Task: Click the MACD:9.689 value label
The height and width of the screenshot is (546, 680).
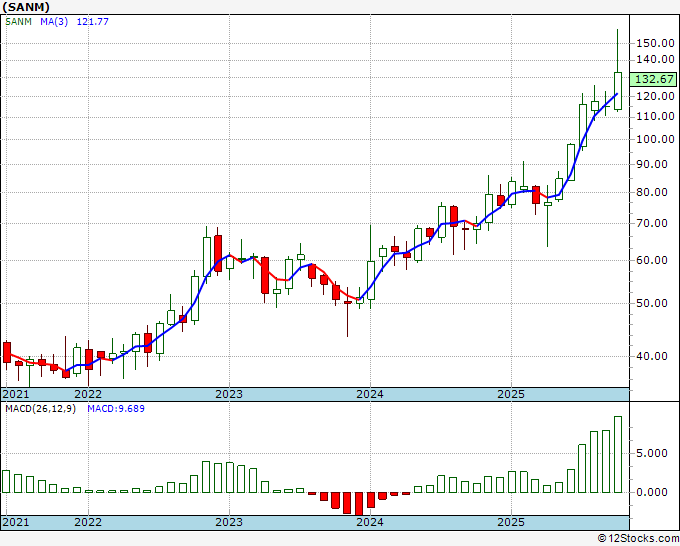Action: click(x=116, y=409)
